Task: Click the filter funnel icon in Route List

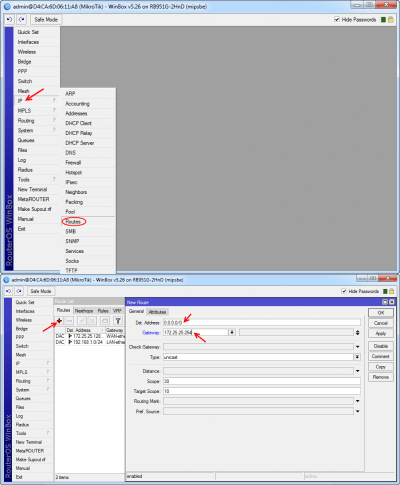Action: click(118, 321)
